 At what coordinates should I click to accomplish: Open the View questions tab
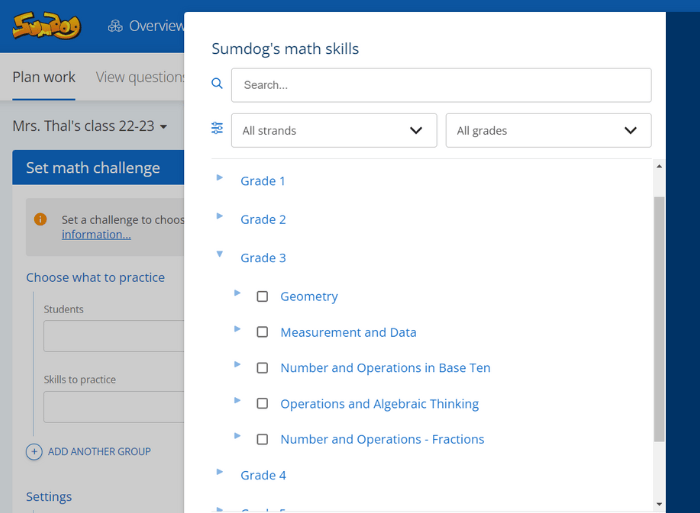140,77
